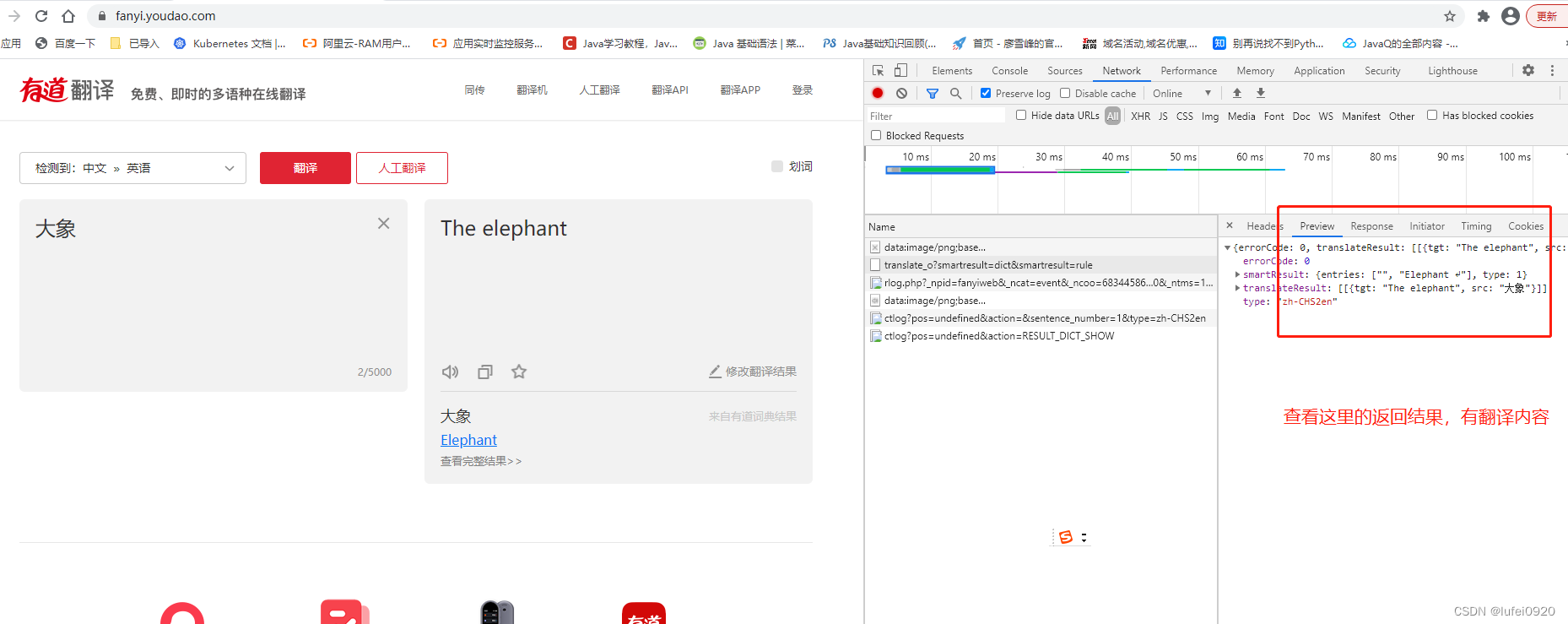Image resolution: width=1568 pixels, height=624 pixels.
Task: Open the 百度一下 bookmark
Action: (65, 43)
